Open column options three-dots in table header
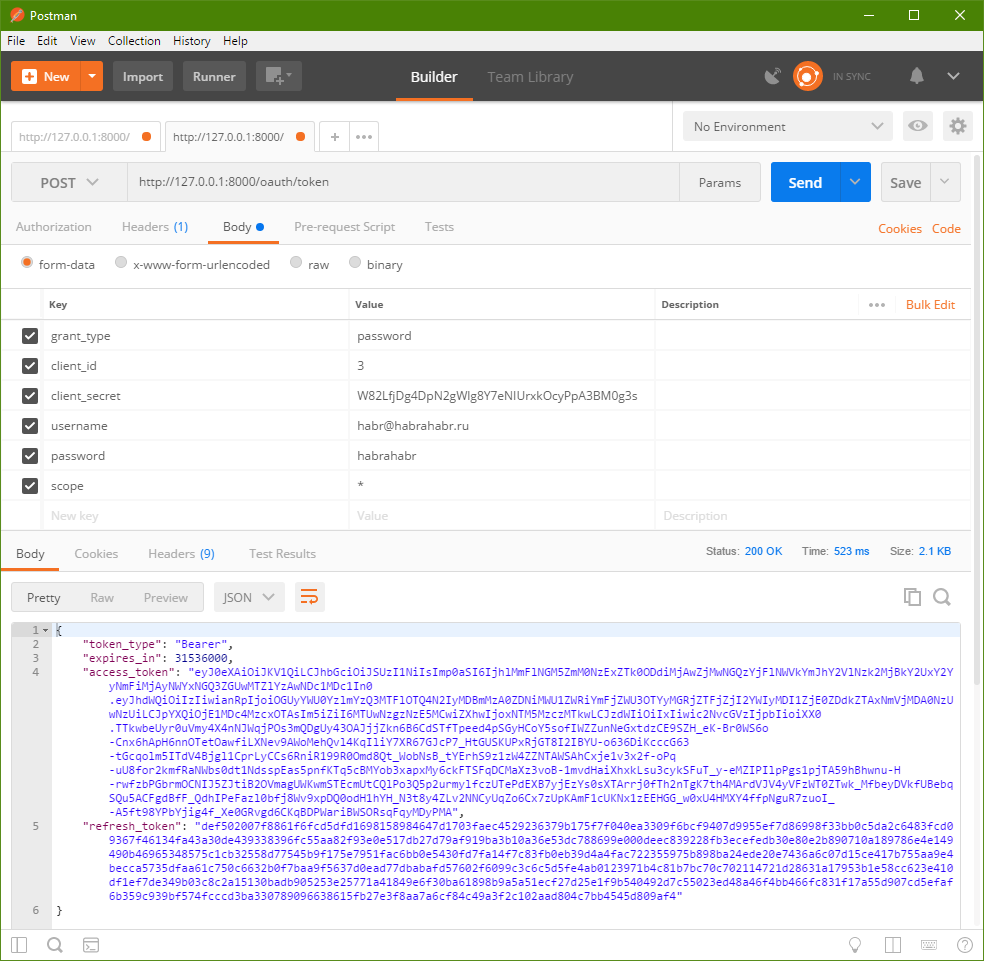Viewport: 984px width, 961px height. pos(877,304)
